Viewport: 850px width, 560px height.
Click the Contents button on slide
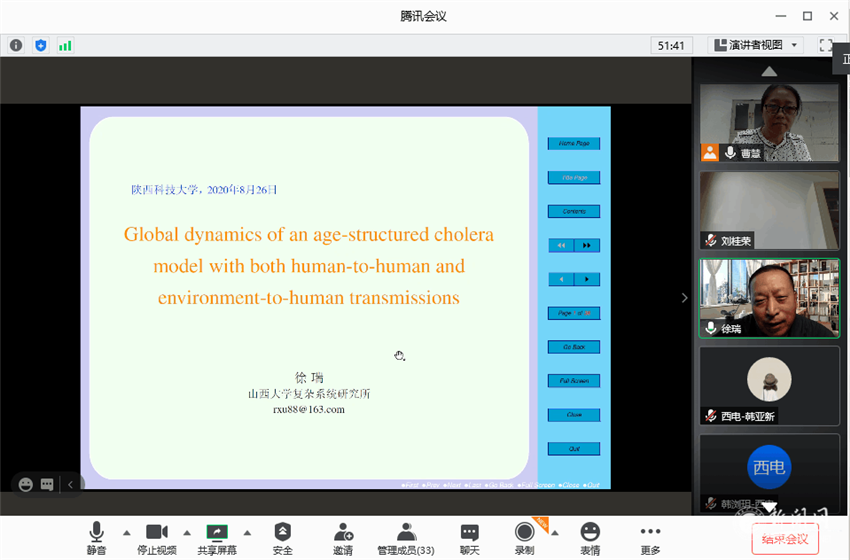(574, 211)
